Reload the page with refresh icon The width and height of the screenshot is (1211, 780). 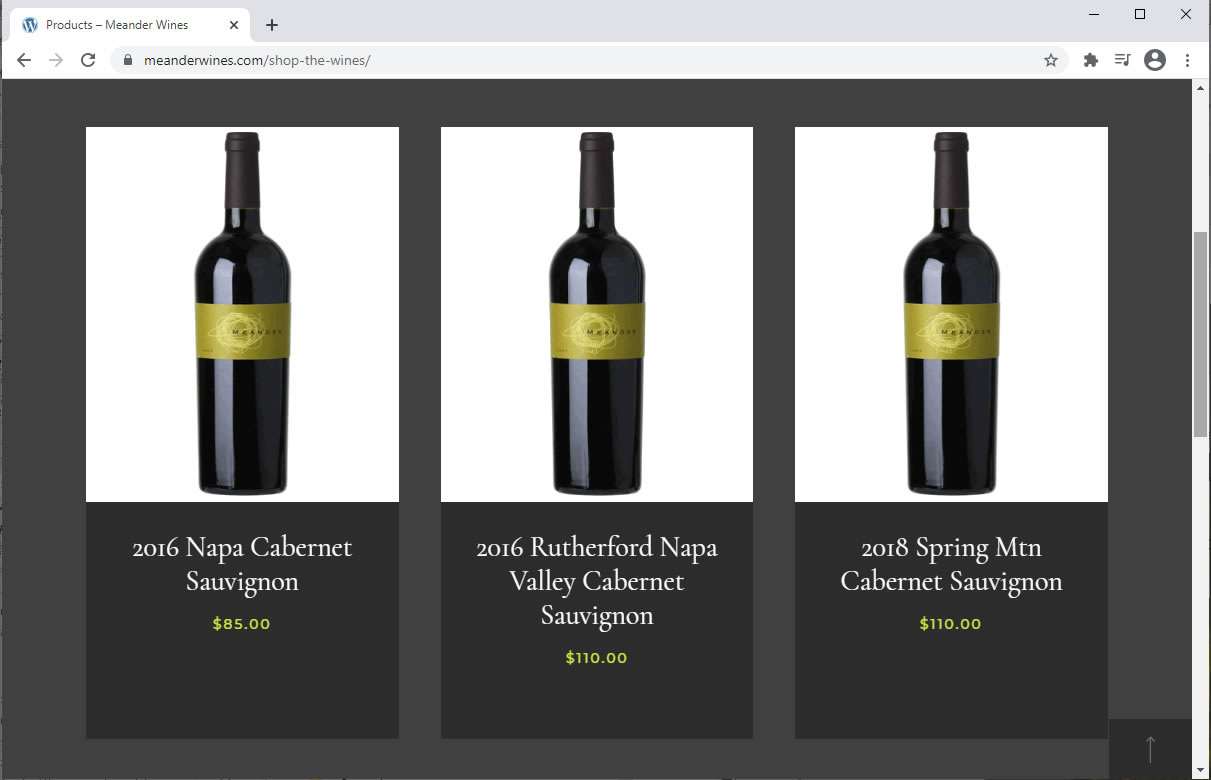(x=88, y=60)
